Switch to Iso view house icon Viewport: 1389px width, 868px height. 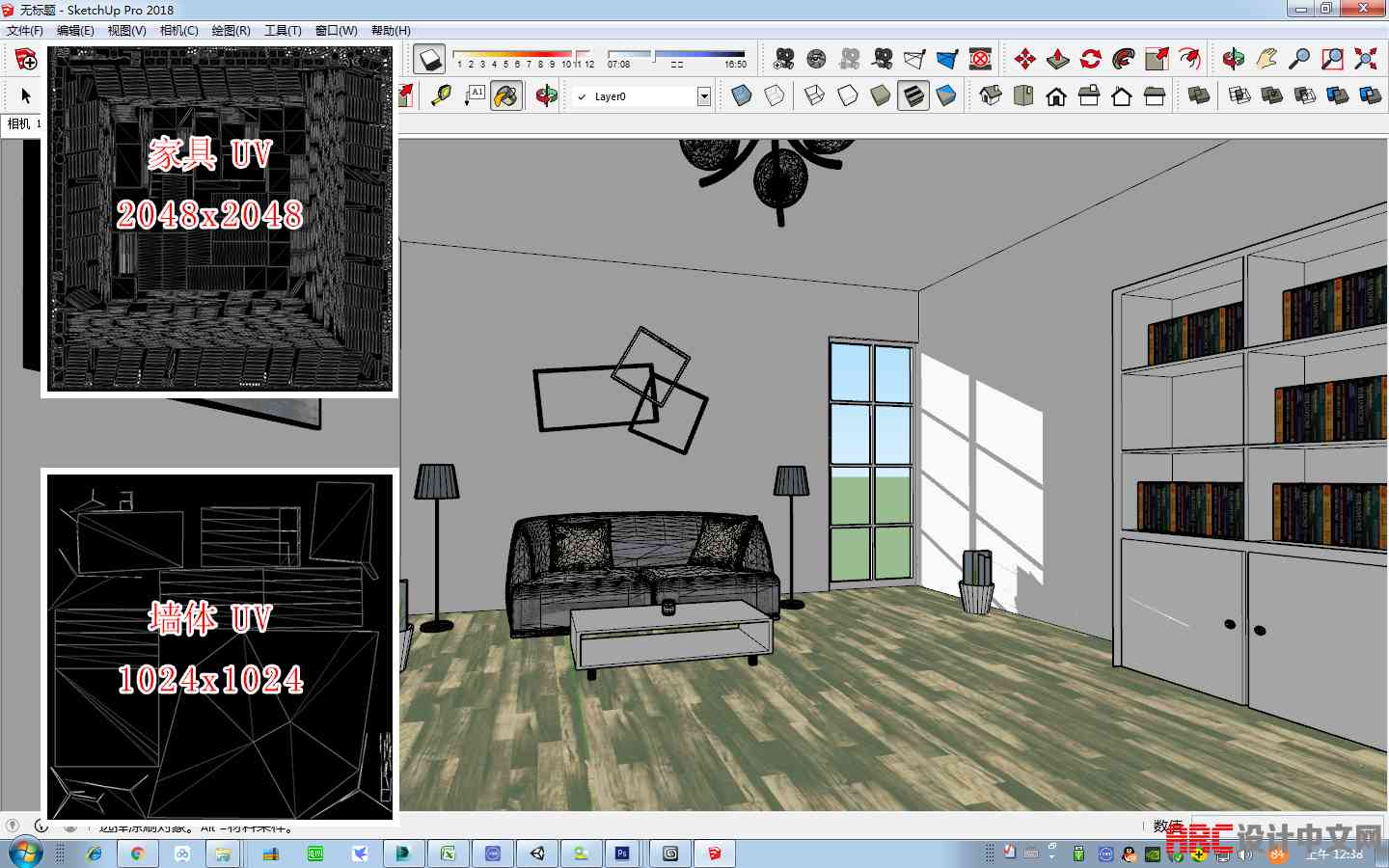click(991, 95)
